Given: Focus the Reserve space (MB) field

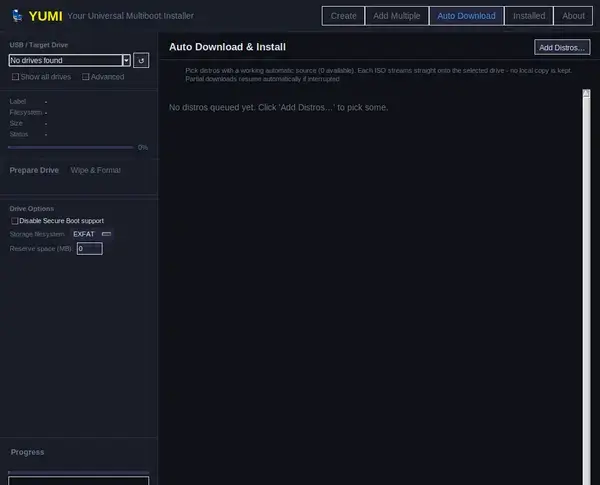Looking at the screenshot, I should (x=90, y=248).
